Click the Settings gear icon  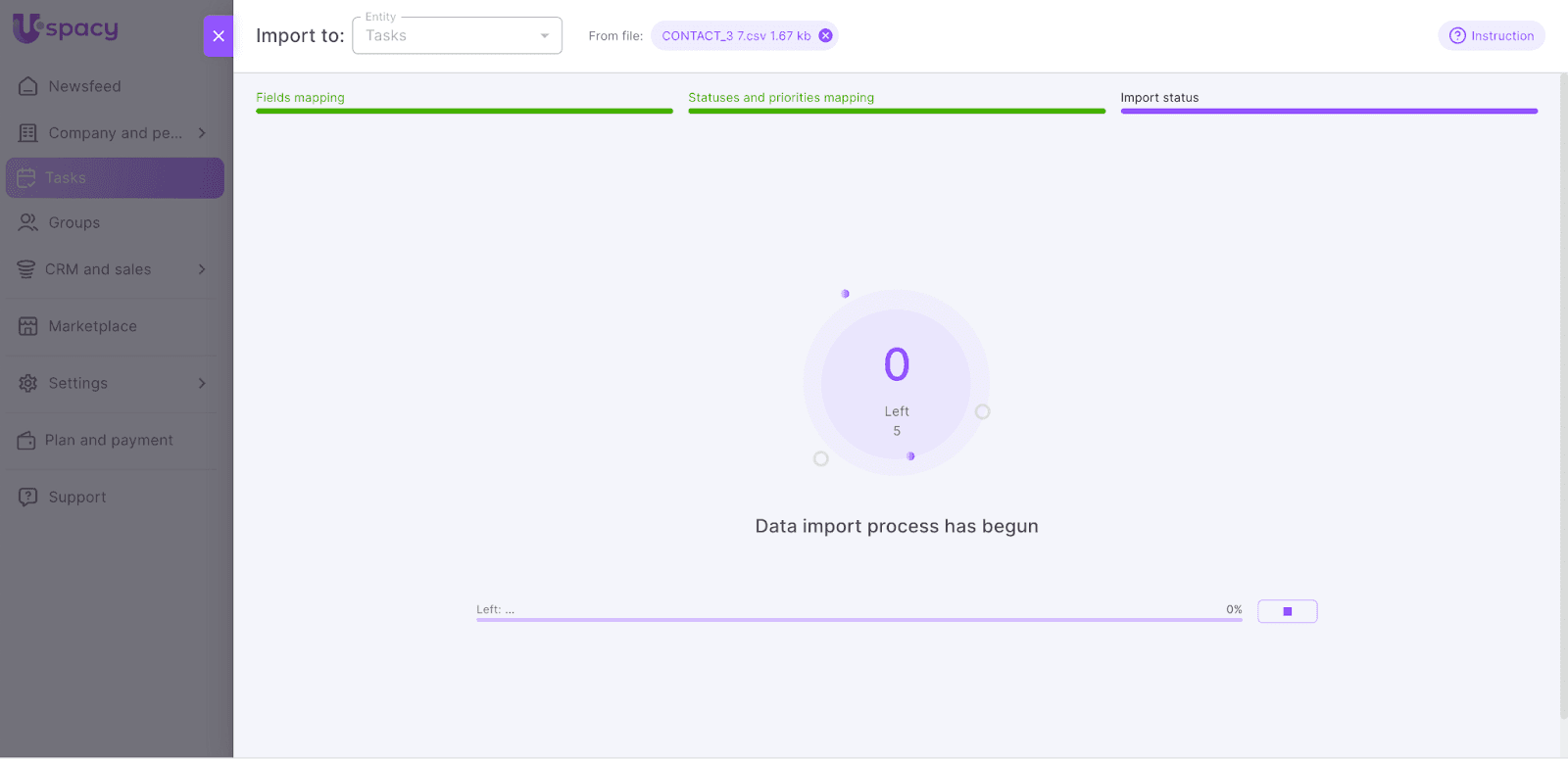28,384
